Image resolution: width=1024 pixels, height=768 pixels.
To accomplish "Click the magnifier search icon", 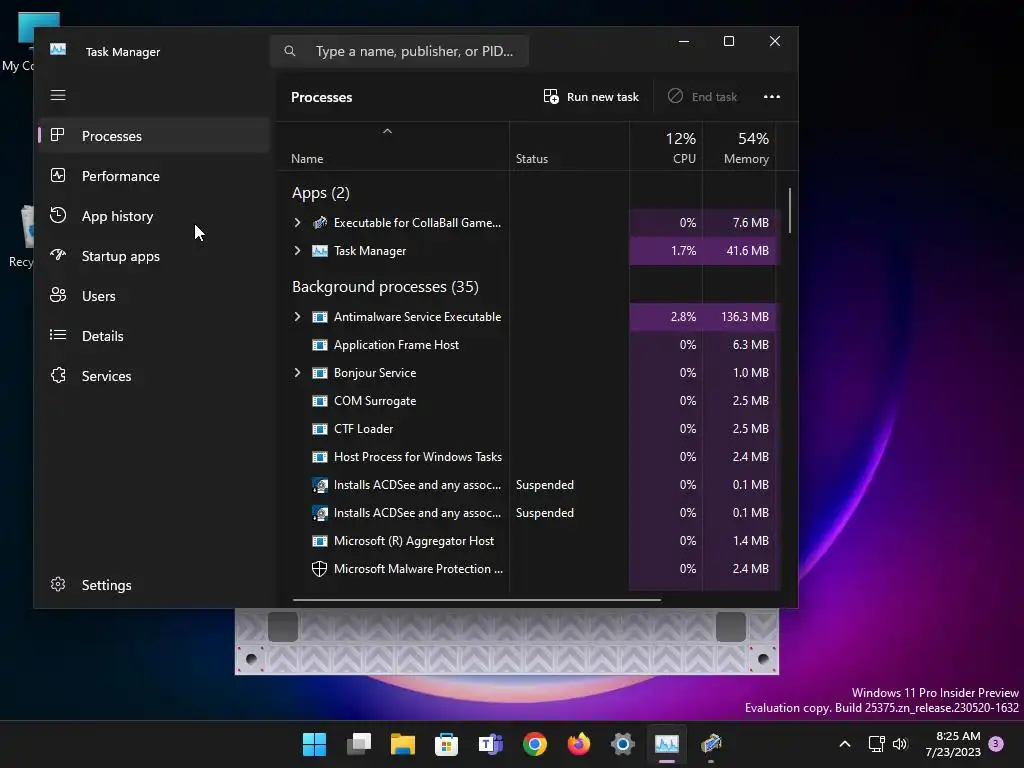I will pyautogui.click(x=290, y=51).
